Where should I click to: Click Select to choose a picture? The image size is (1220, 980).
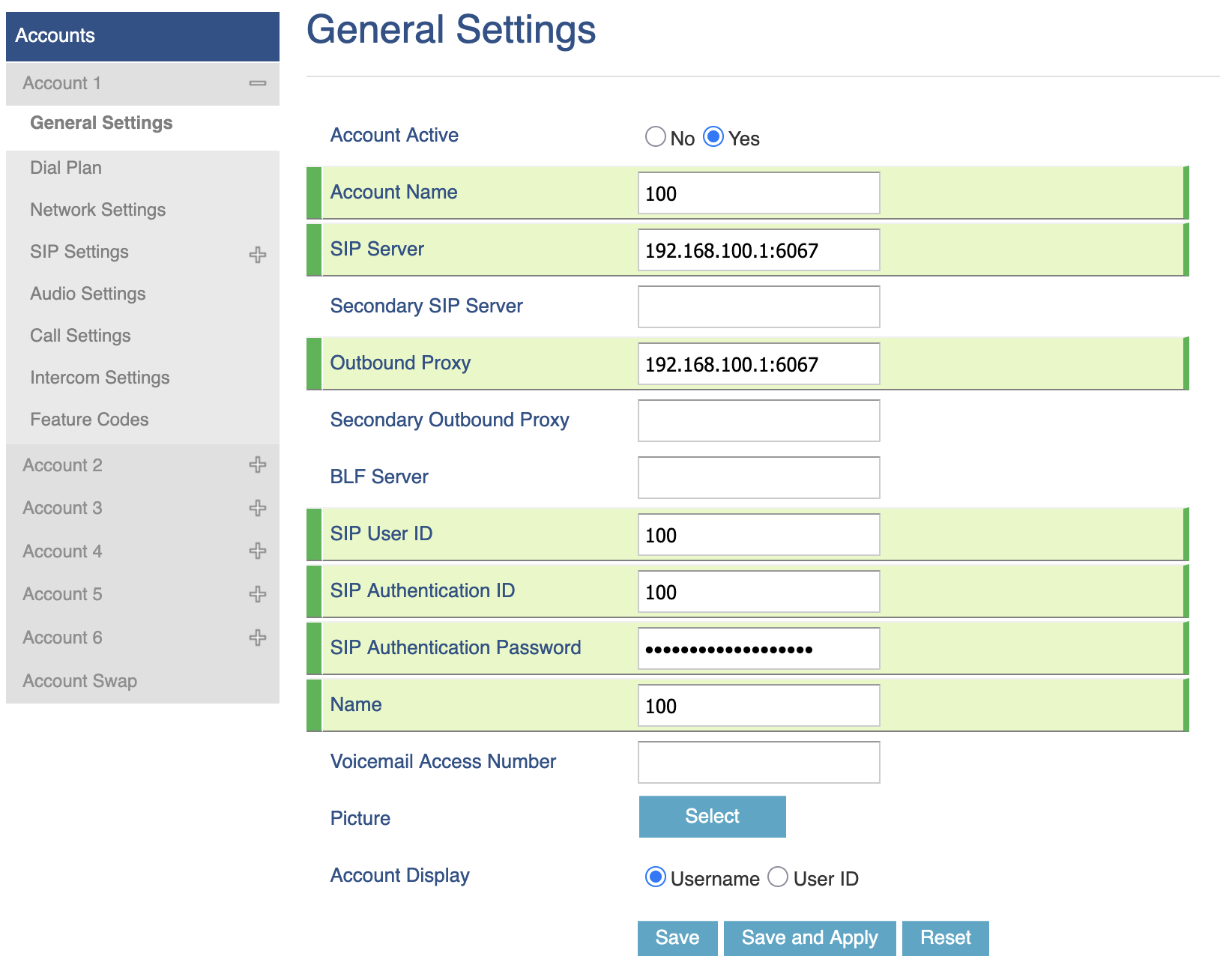point(712,817)
